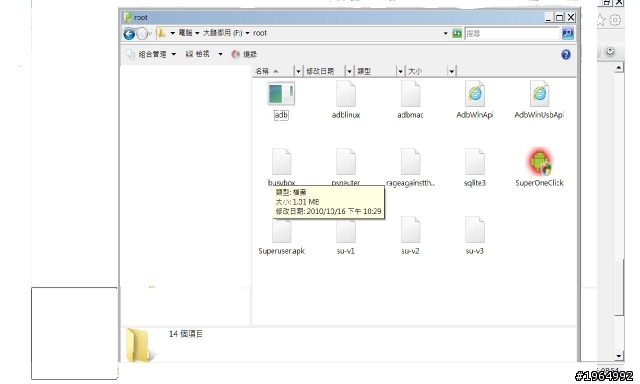640x384 pixels.
Task: Open the 類型 column filter dropdown
Action: (x=400, y=71)
